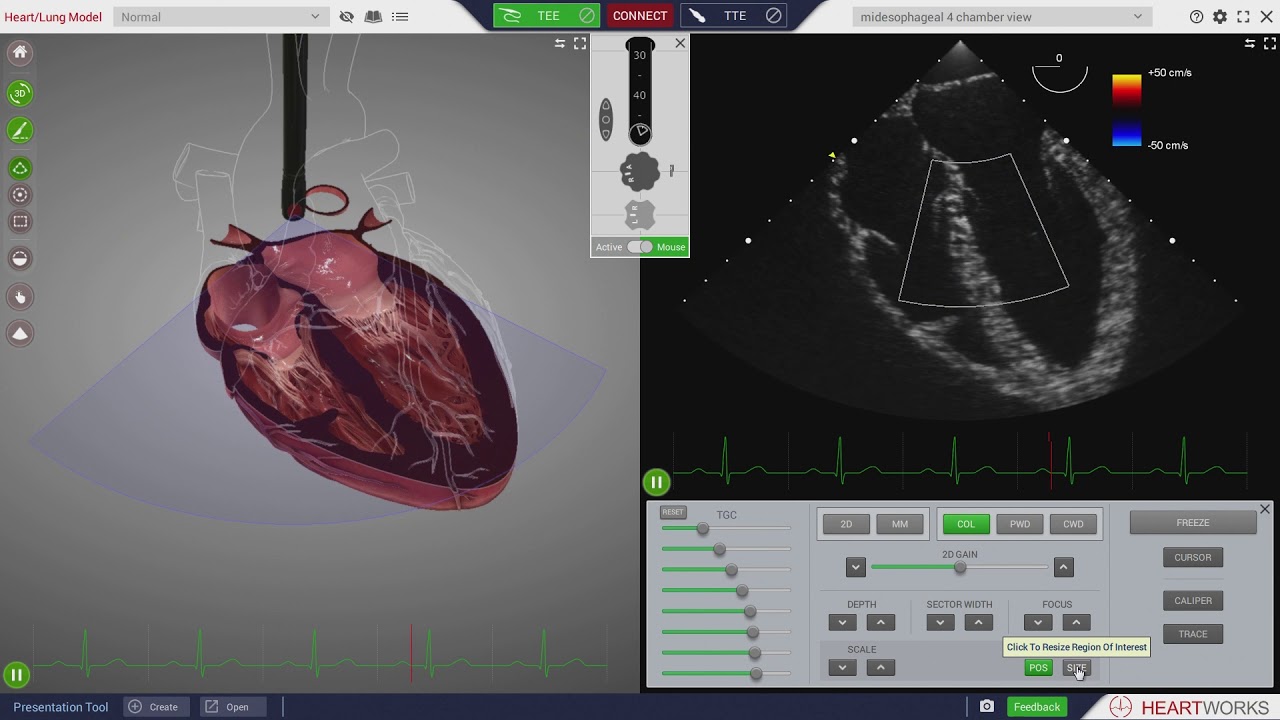Enable POS region of interest mode
Viewport: 1280px width, 720px height.
click(x=1039, y=668)
